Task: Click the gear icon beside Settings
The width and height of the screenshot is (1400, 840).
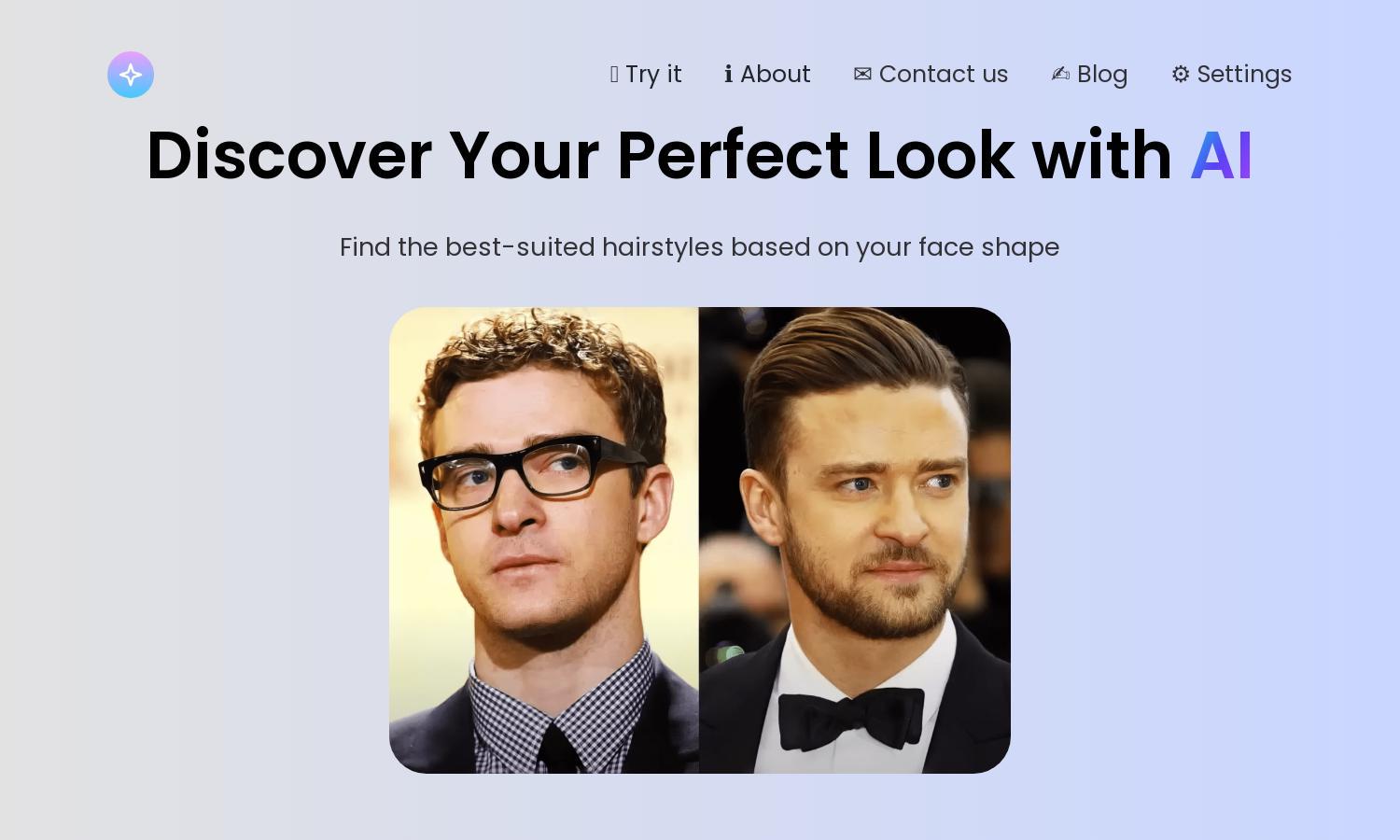Action: click(x=1181, y=75)
